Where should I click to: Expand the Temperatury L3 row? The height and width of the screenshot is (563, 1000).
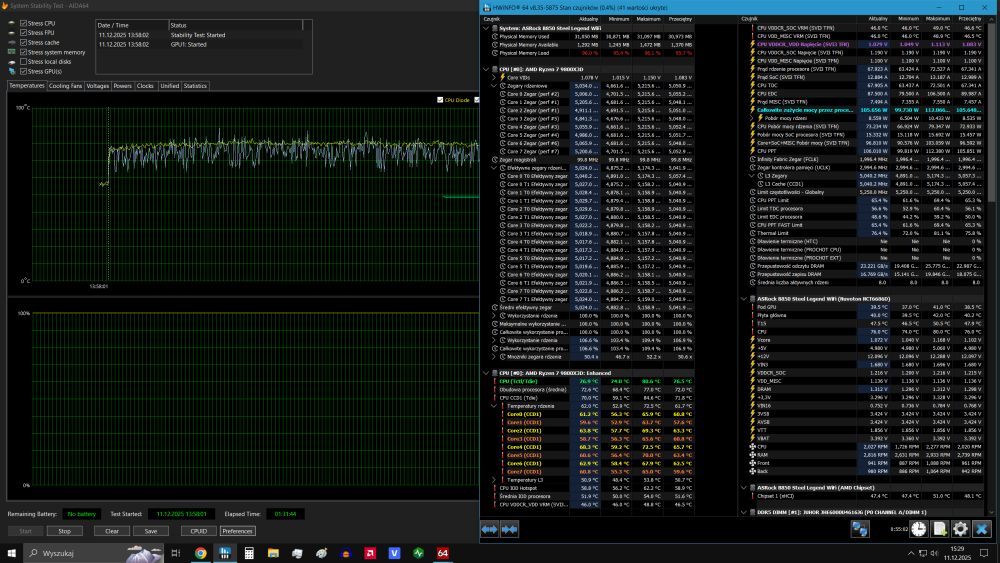(x=494, y=480)
